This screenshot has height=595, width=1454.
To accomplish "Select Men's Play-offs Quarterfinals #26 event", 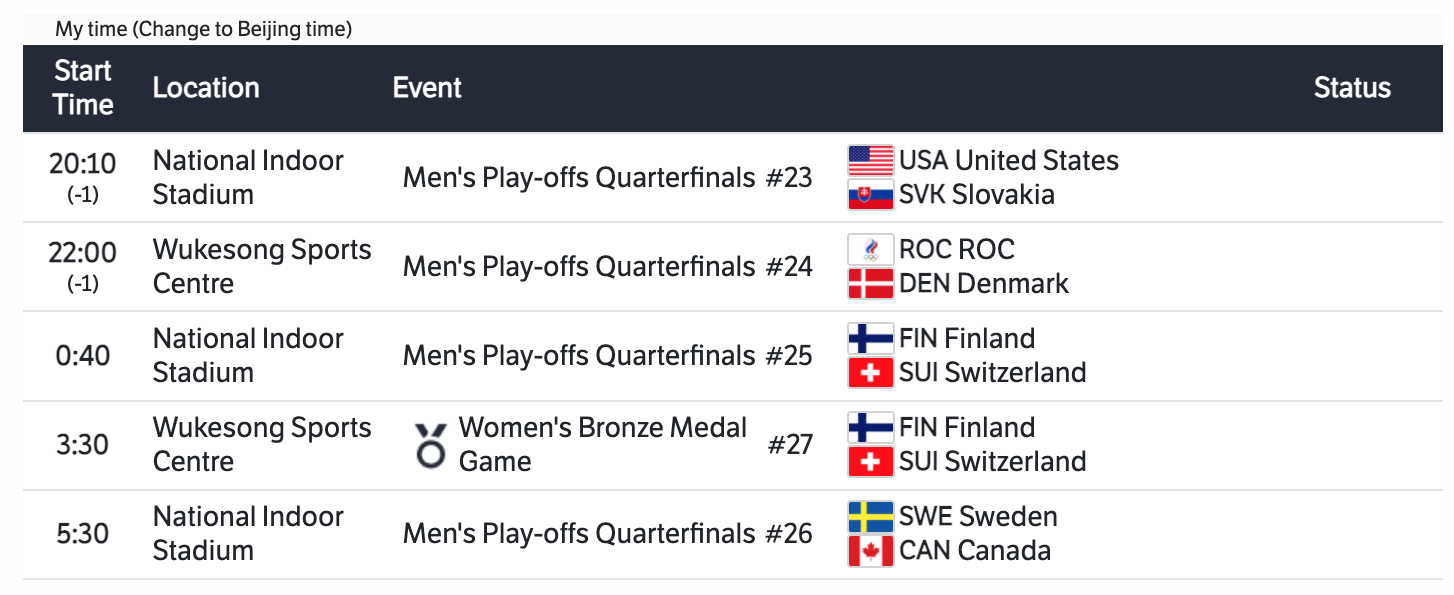I will pyautogui.click(x=607, y=534).
